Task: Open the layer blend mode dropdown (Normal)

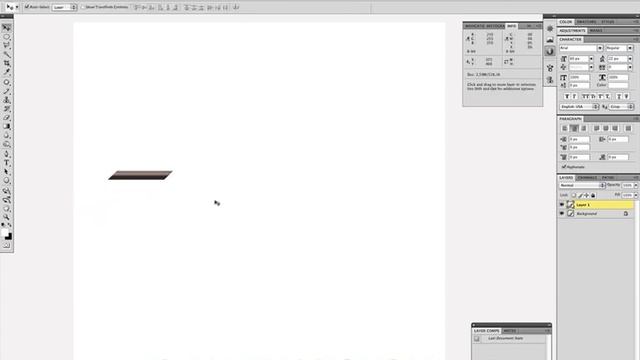Action: [x=582, y=185]
